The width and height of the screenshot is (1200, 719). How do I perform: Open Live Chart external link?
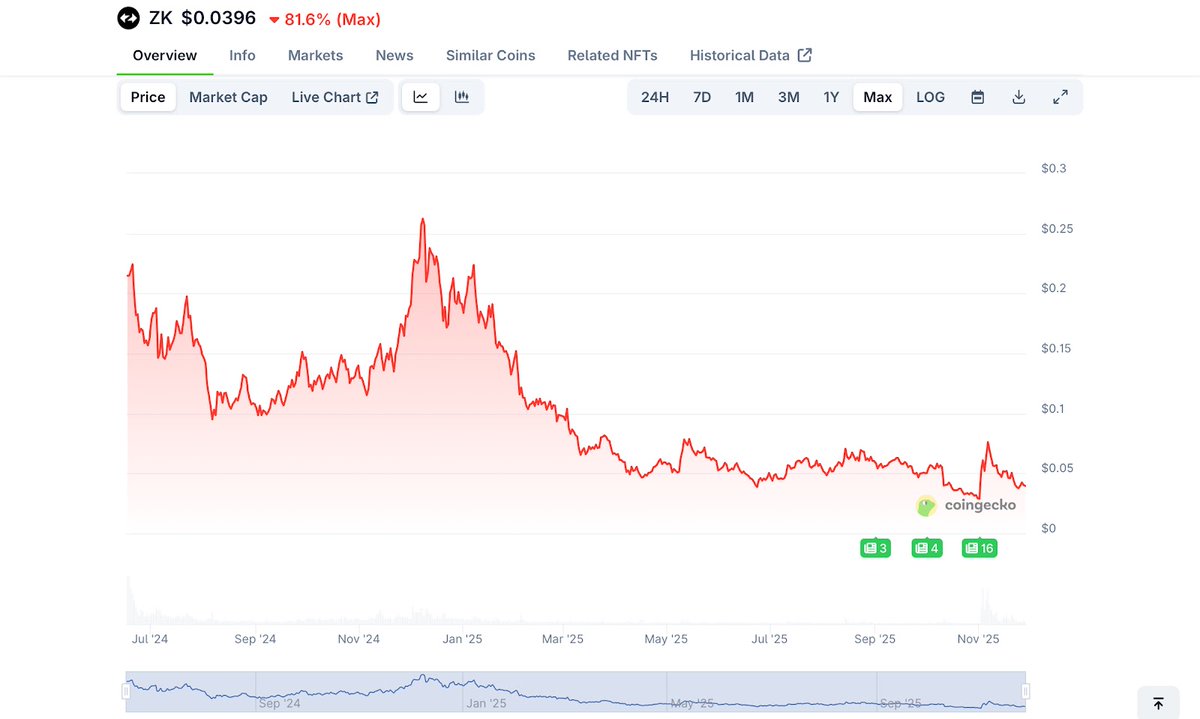point(334,97)
